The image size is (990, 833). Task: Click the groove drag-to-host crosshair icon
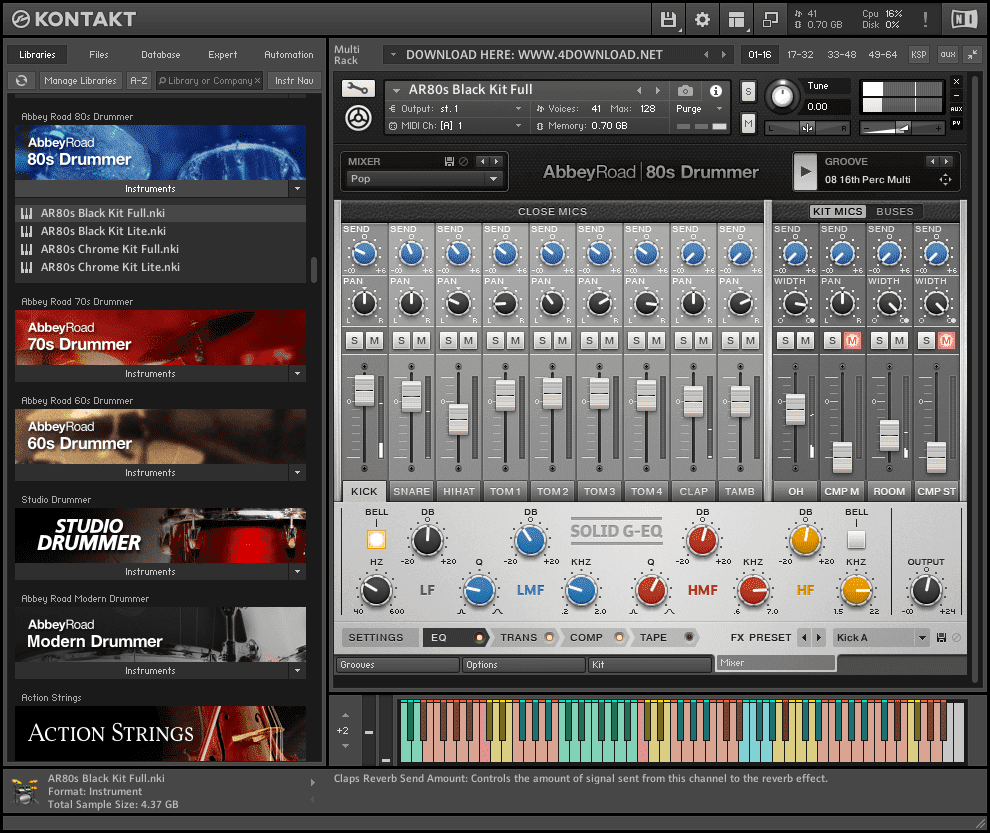coord(944,180)
